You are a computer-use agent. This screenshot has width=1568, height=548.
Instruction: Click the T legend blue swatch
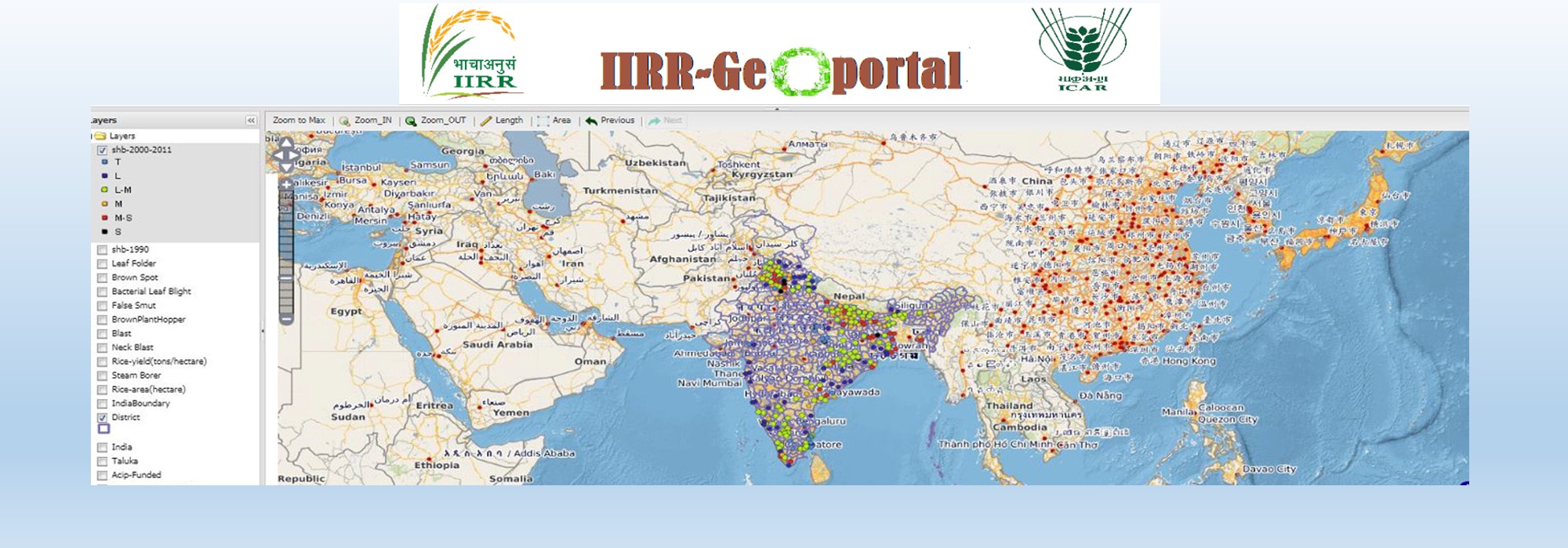(104, 162)
